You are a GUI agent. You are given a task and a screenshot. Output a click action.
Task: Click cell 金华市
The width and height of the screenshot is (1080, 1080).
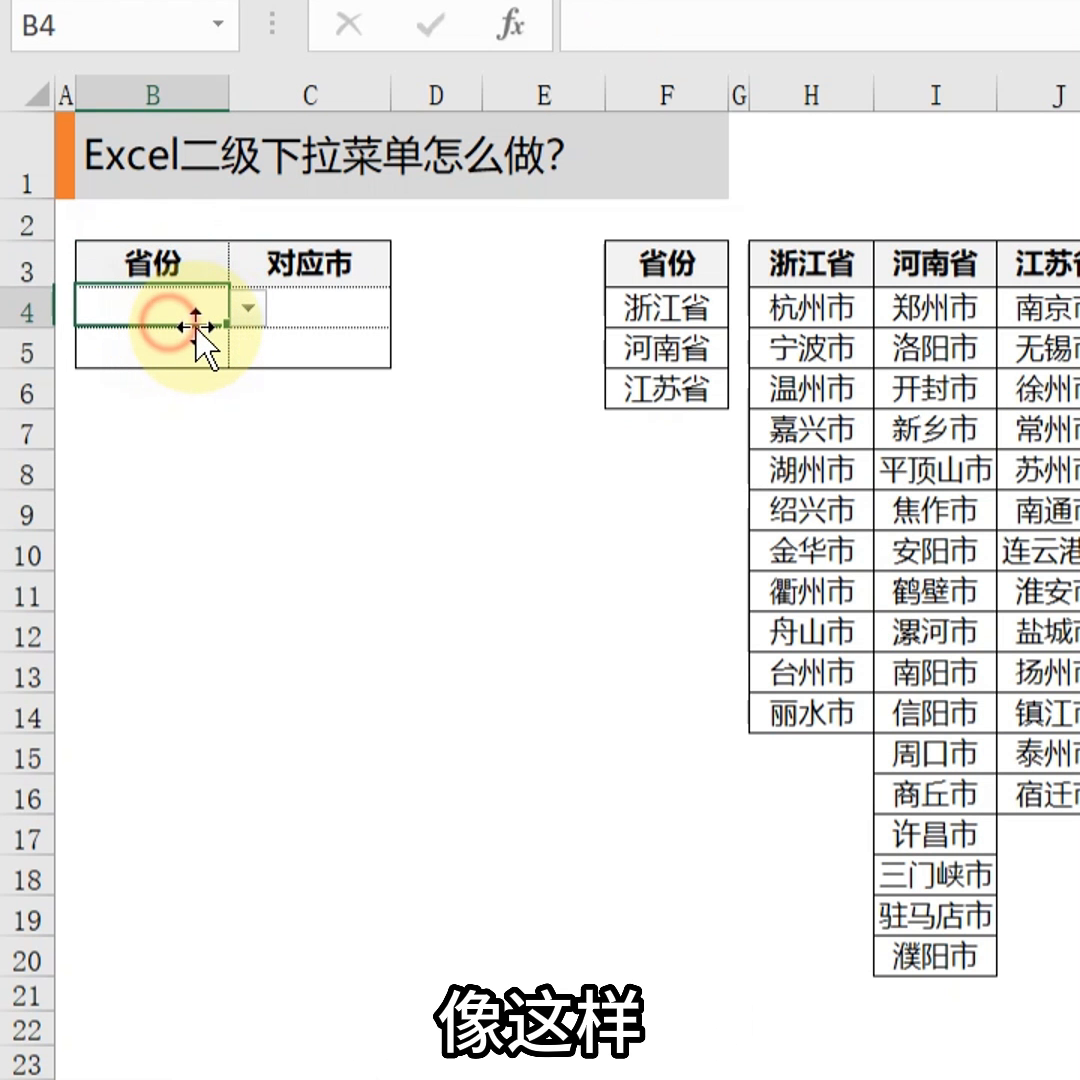tap(811, 550)
